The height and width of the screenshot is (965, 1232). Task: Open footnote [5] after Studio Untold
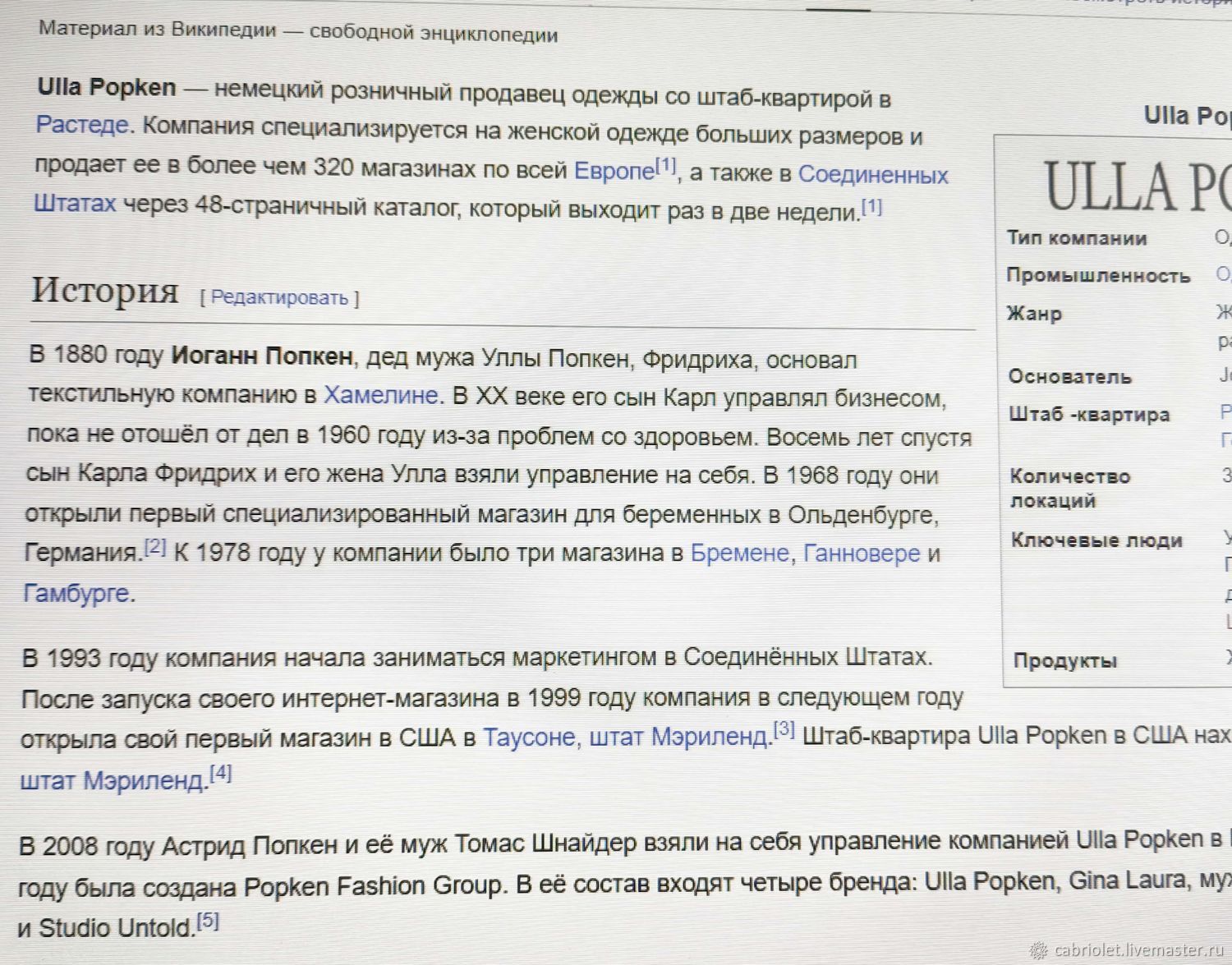click(208, 921)
